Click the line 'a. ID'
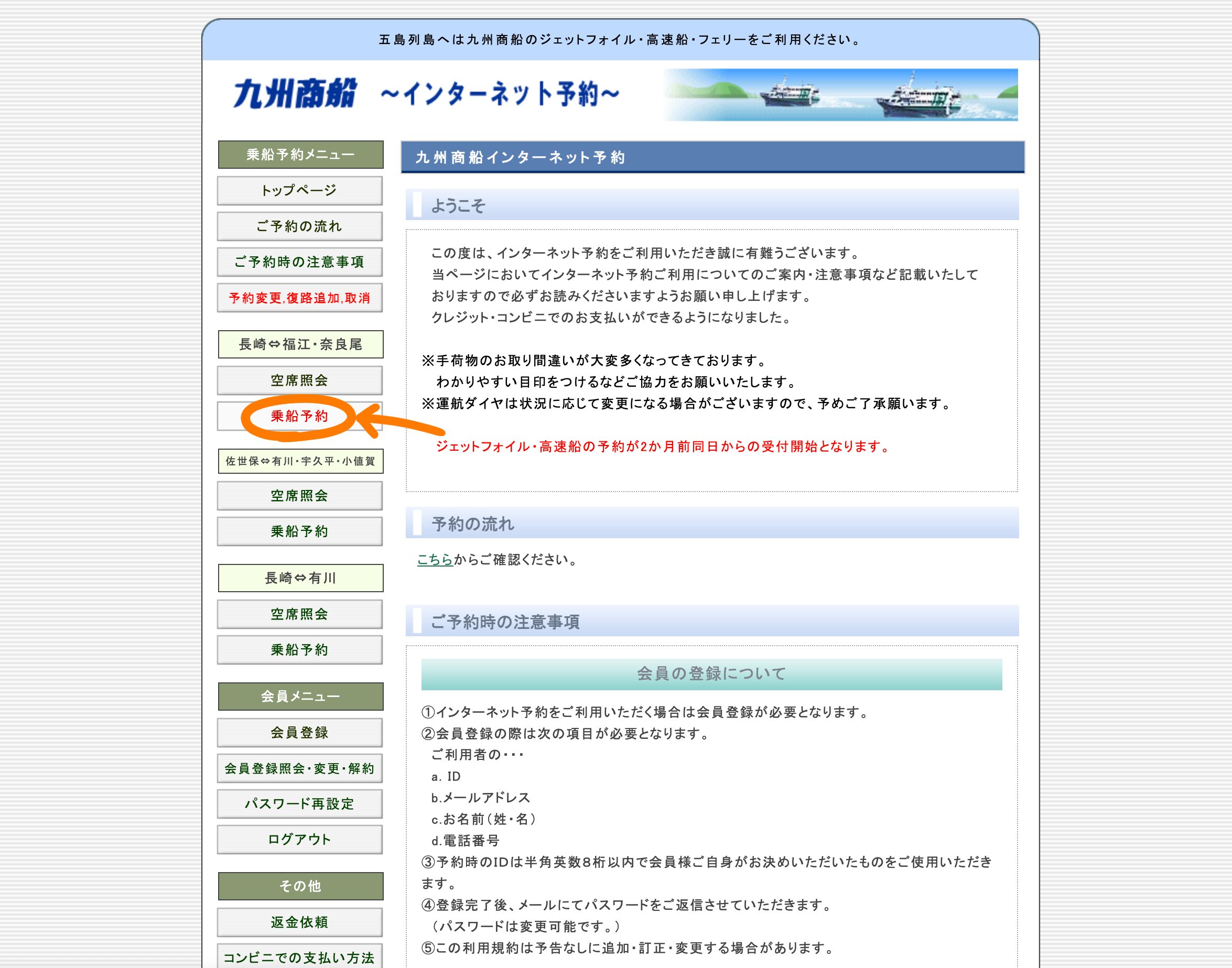Viewport: 1232px width, 968px height. (x=446, y=777)
